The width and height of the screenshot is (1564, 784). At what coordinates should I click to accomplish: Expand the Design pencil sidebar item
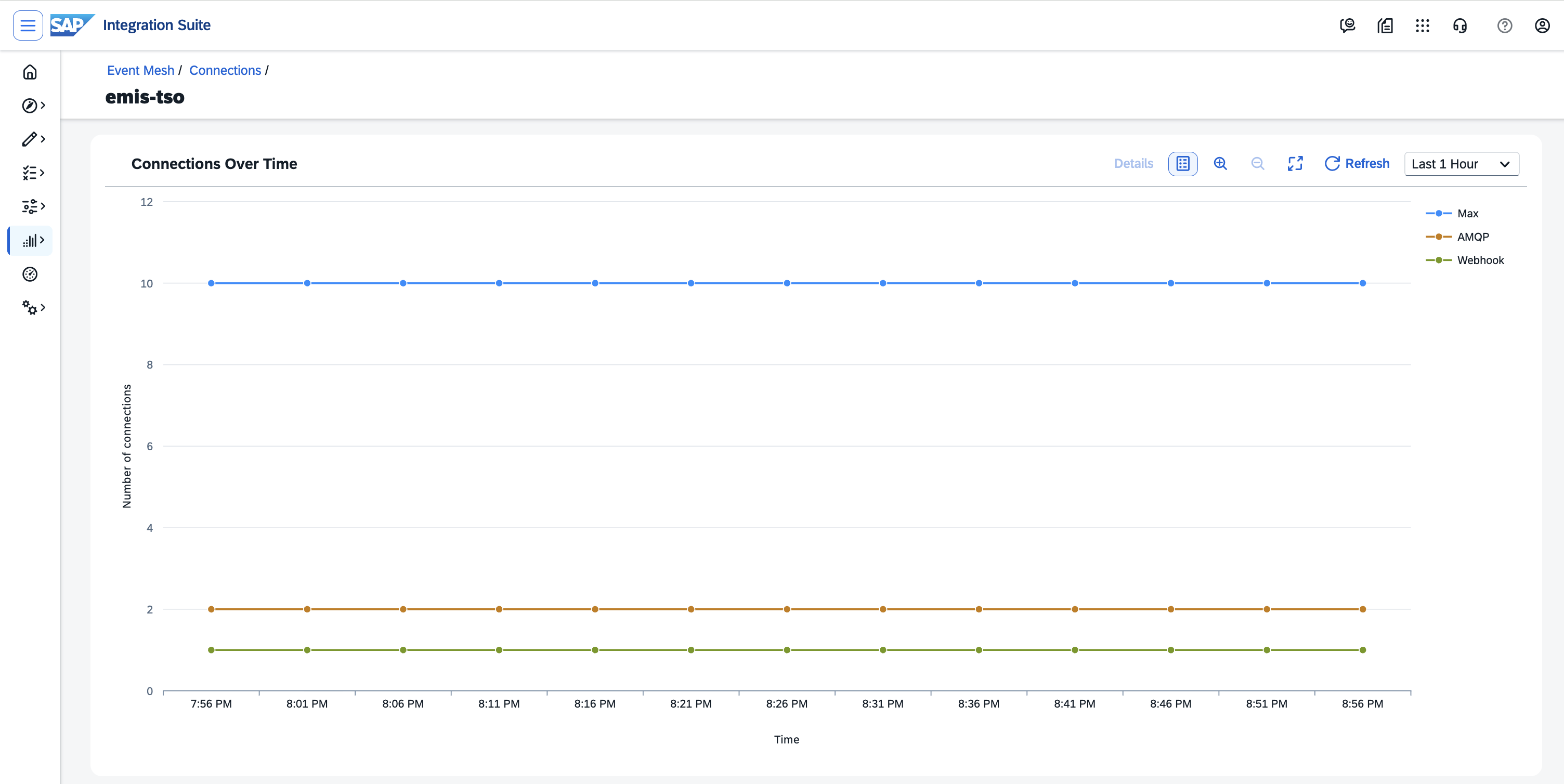pyautogui.click(x=33, y=139)
